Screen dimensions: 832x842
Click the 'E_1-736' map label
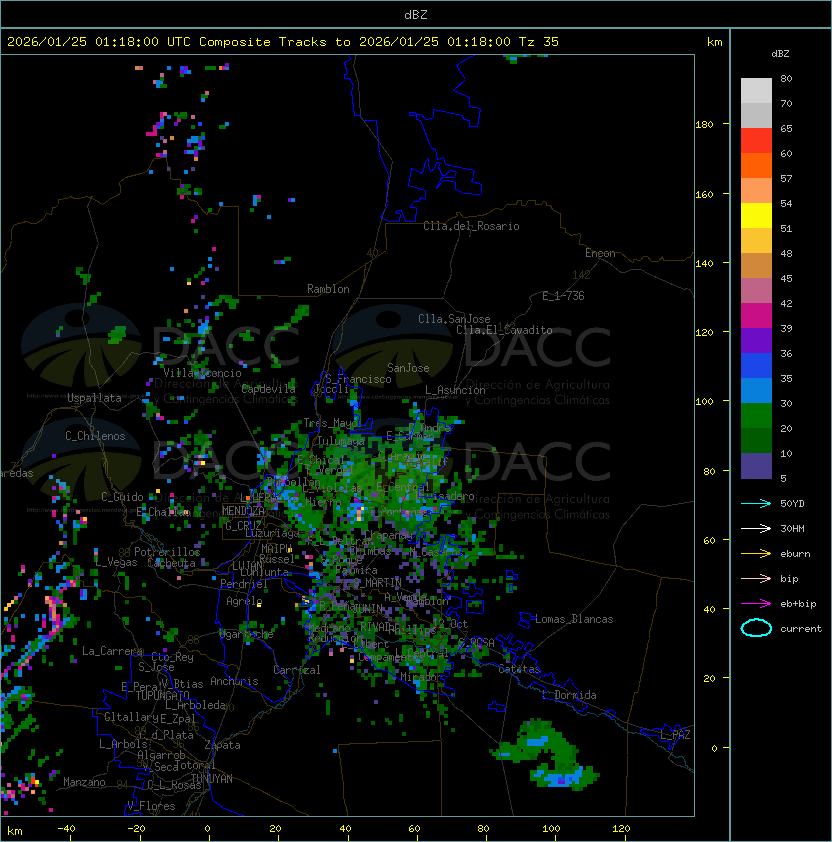coord(563,296)
